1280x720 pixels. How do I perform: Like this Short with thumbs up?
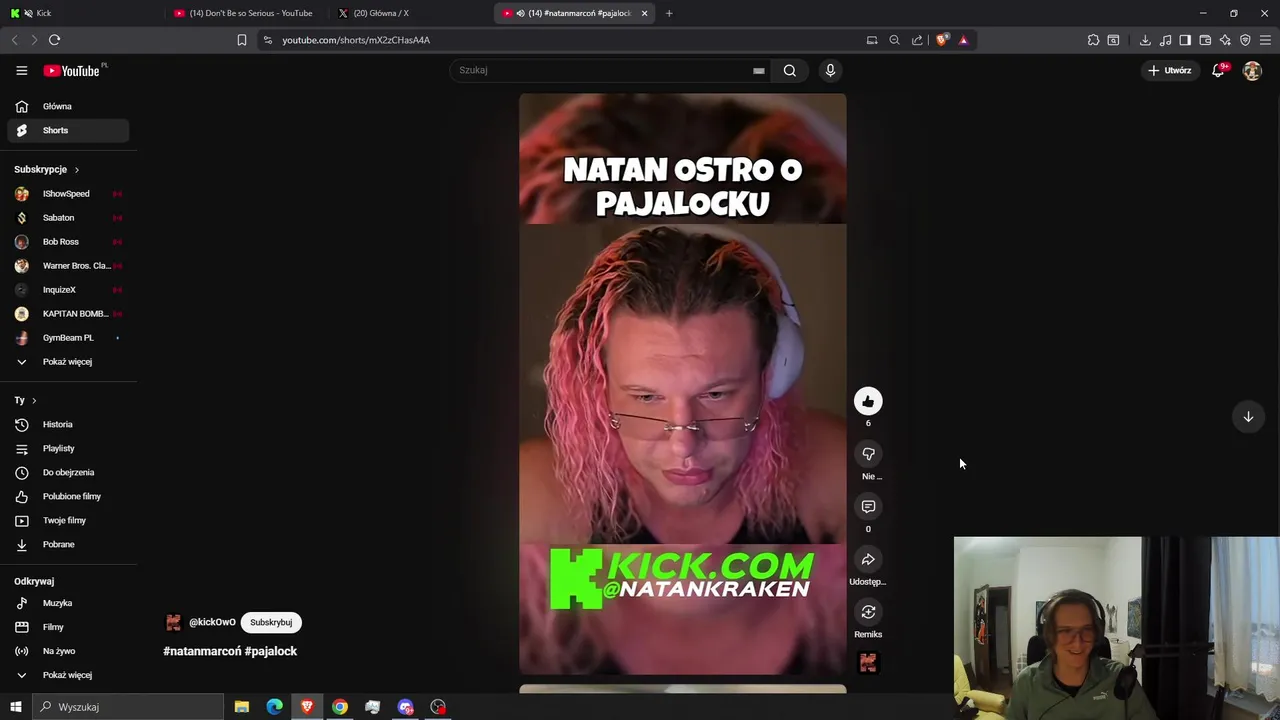tap(868, 401)
